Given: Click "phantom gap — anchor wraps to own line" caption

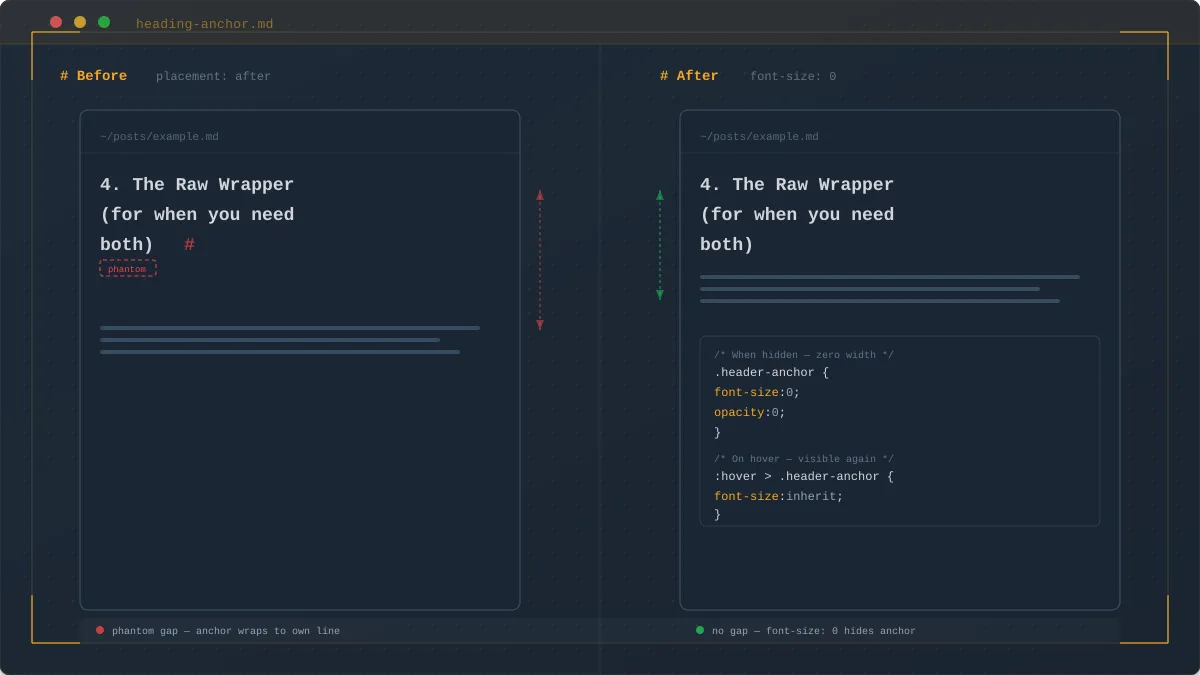Looking at the screenshot, I should click(x=226, y=631).
